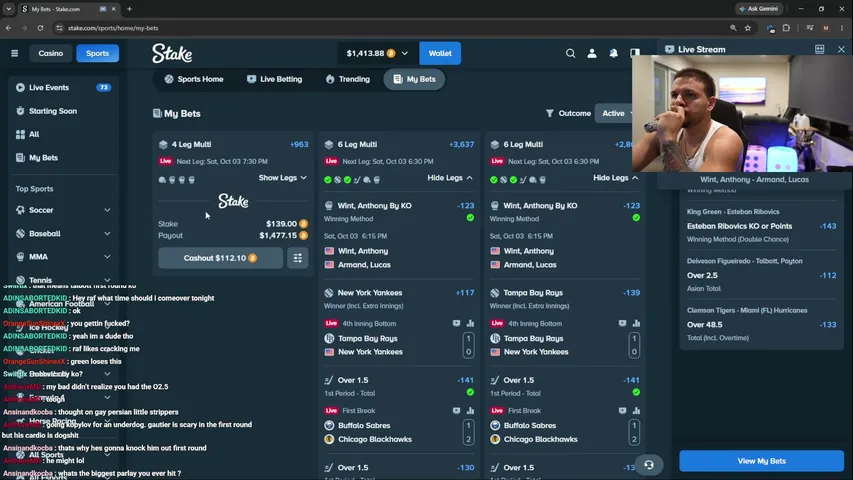Select the My Bets tab
This screenshot has width=853, height=480.
414,79
